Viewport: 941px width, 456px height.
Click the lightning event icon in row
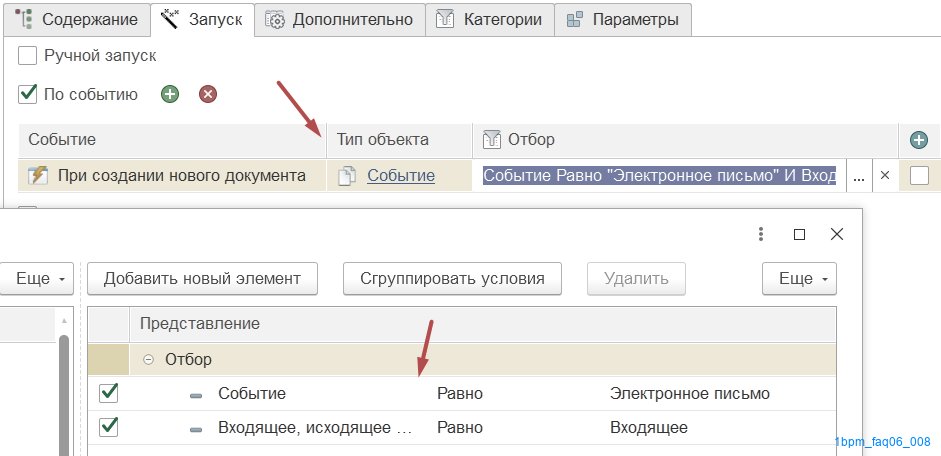tap(38, 176)
